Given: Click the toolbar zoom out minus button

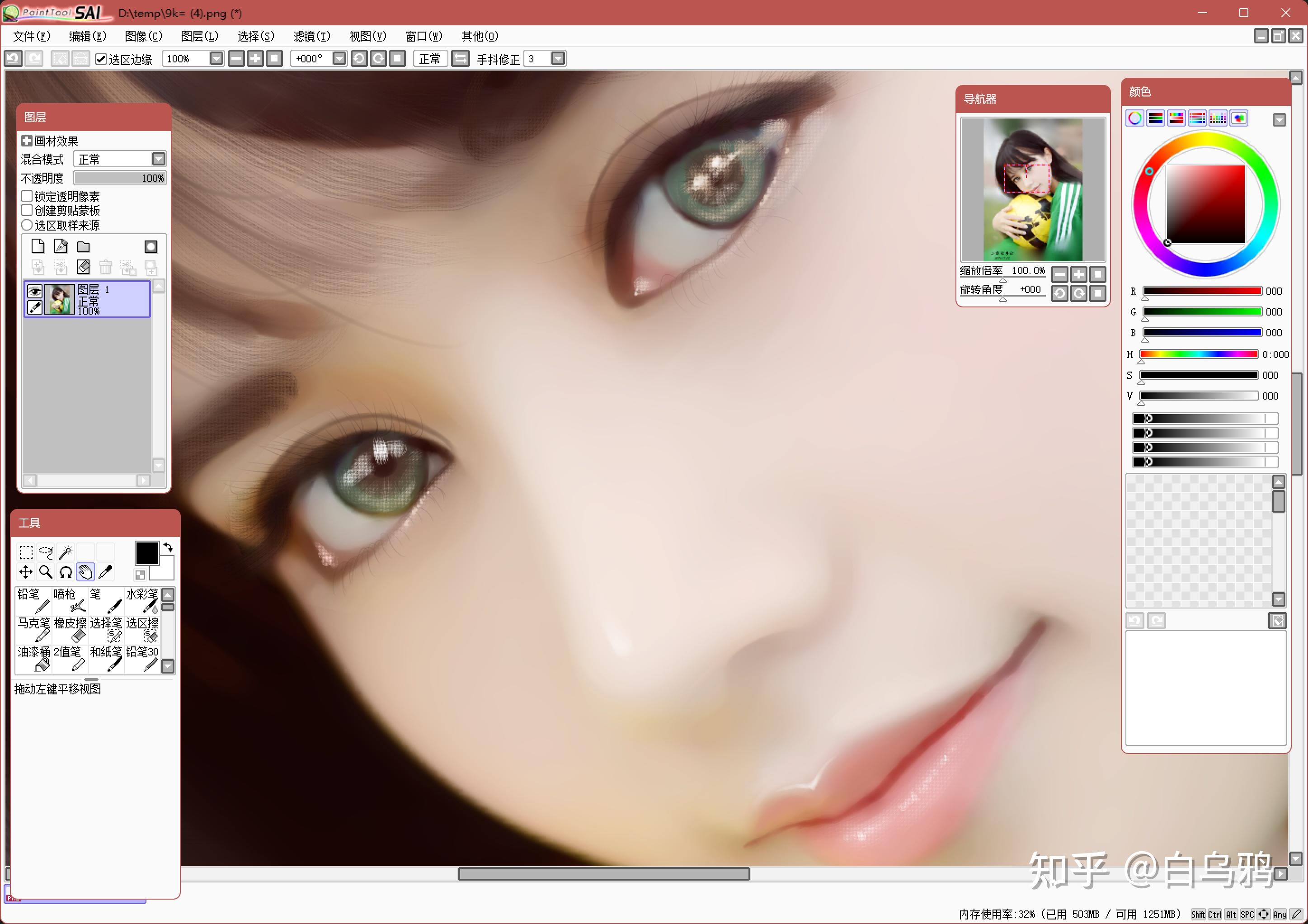Looking at the screenshot, I should (x=236, y=58).
